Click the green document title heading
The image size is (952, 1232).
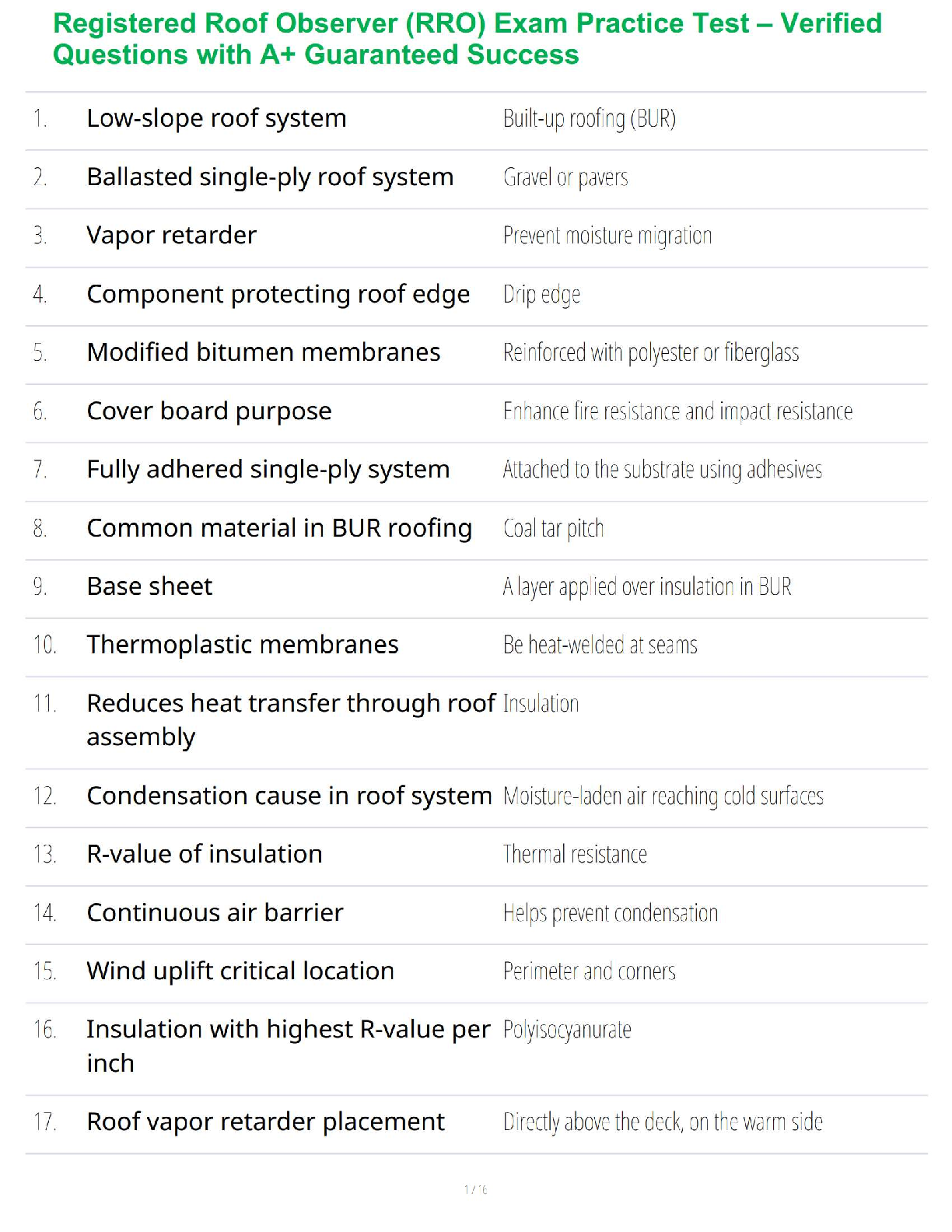click(x=467, y=39)
